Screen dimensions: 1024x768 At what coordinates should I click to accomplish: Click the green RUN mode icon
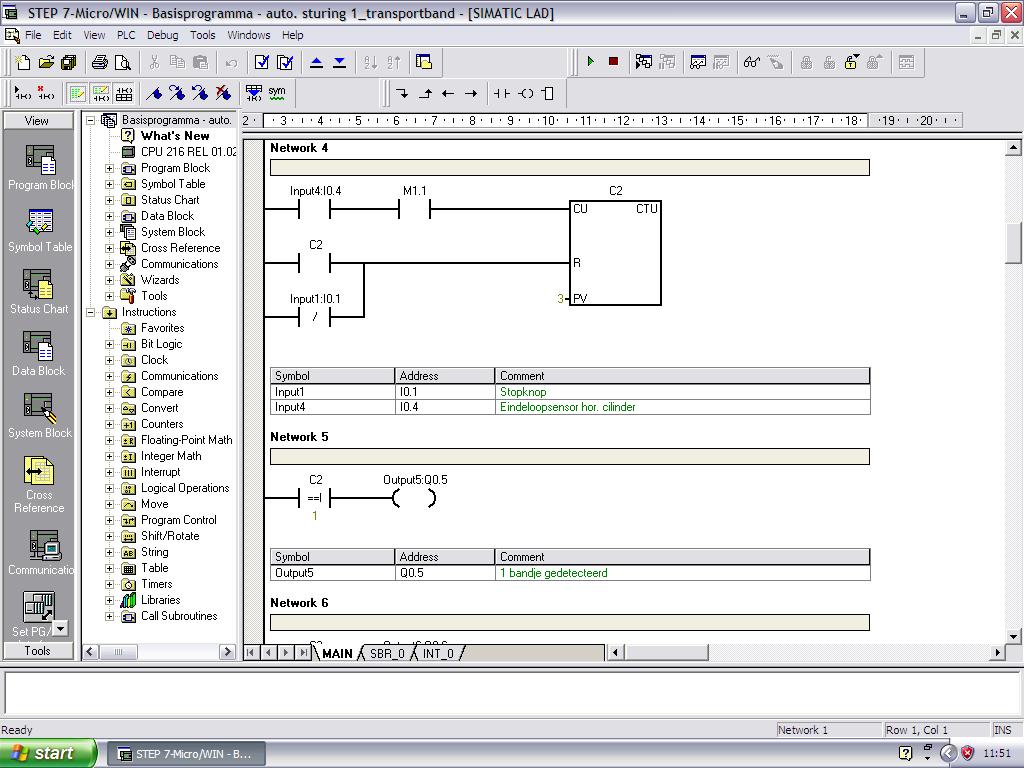[590, 62]
